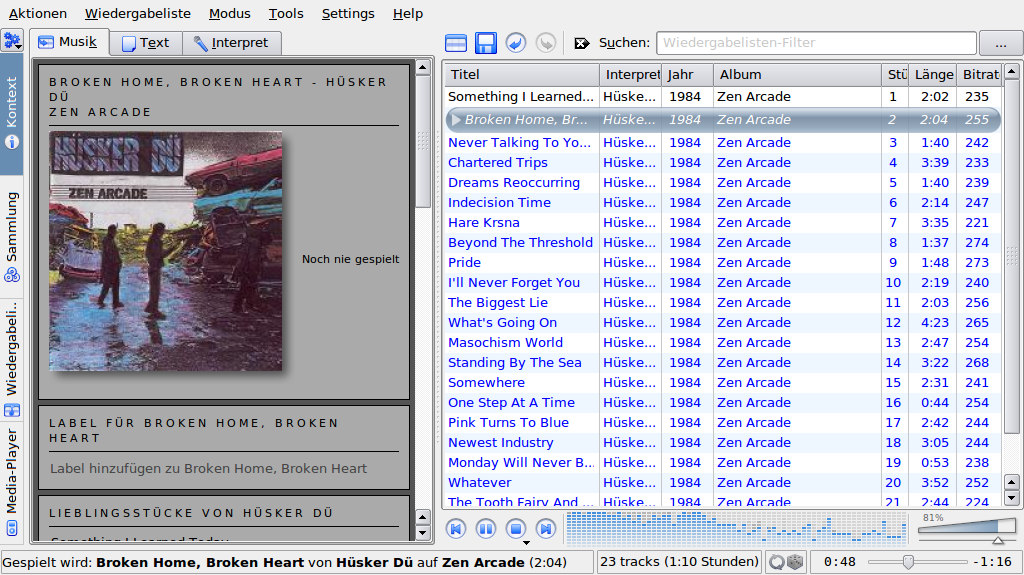Toggle random dice icon in status bar
The image size is (1024, 575).
[x=795, y=562]
